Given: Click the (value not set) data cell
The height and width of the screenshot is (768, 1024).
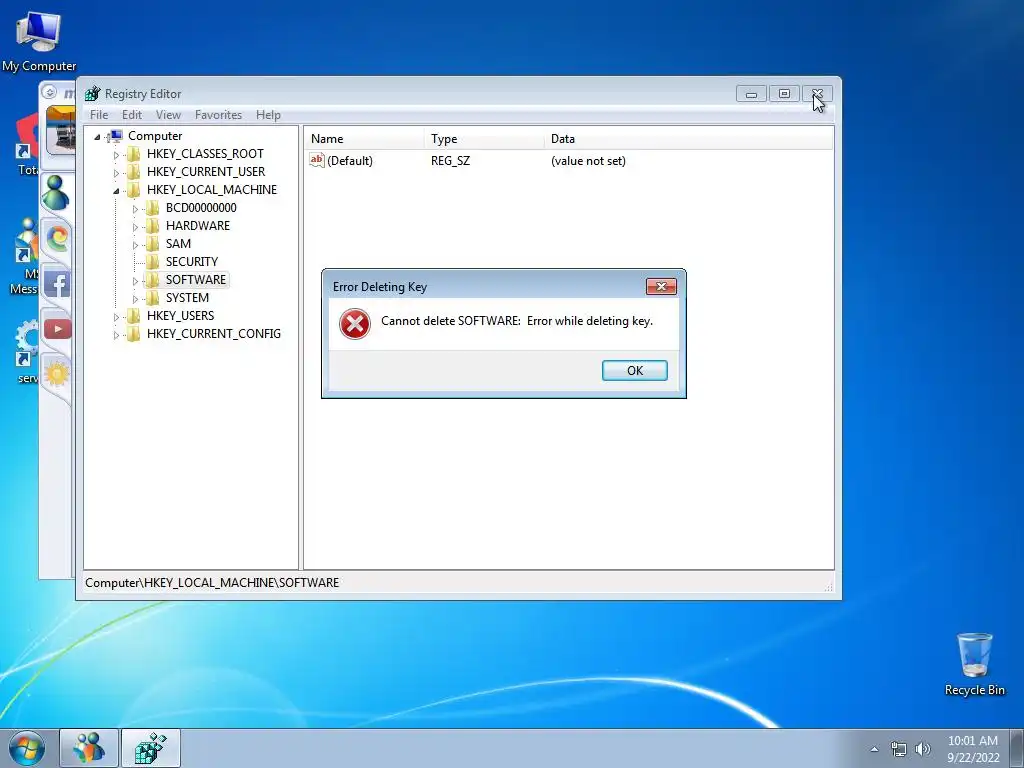Looking at the screenshot, I should (x=588, y=161).
